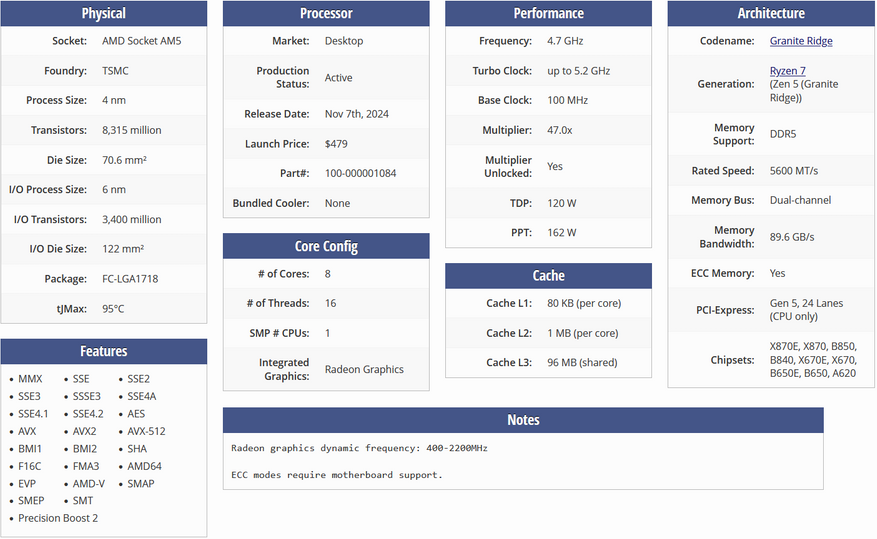Select the Core Config section header
The height and width of the screenshot is (539, 877).
pos(326,246)
